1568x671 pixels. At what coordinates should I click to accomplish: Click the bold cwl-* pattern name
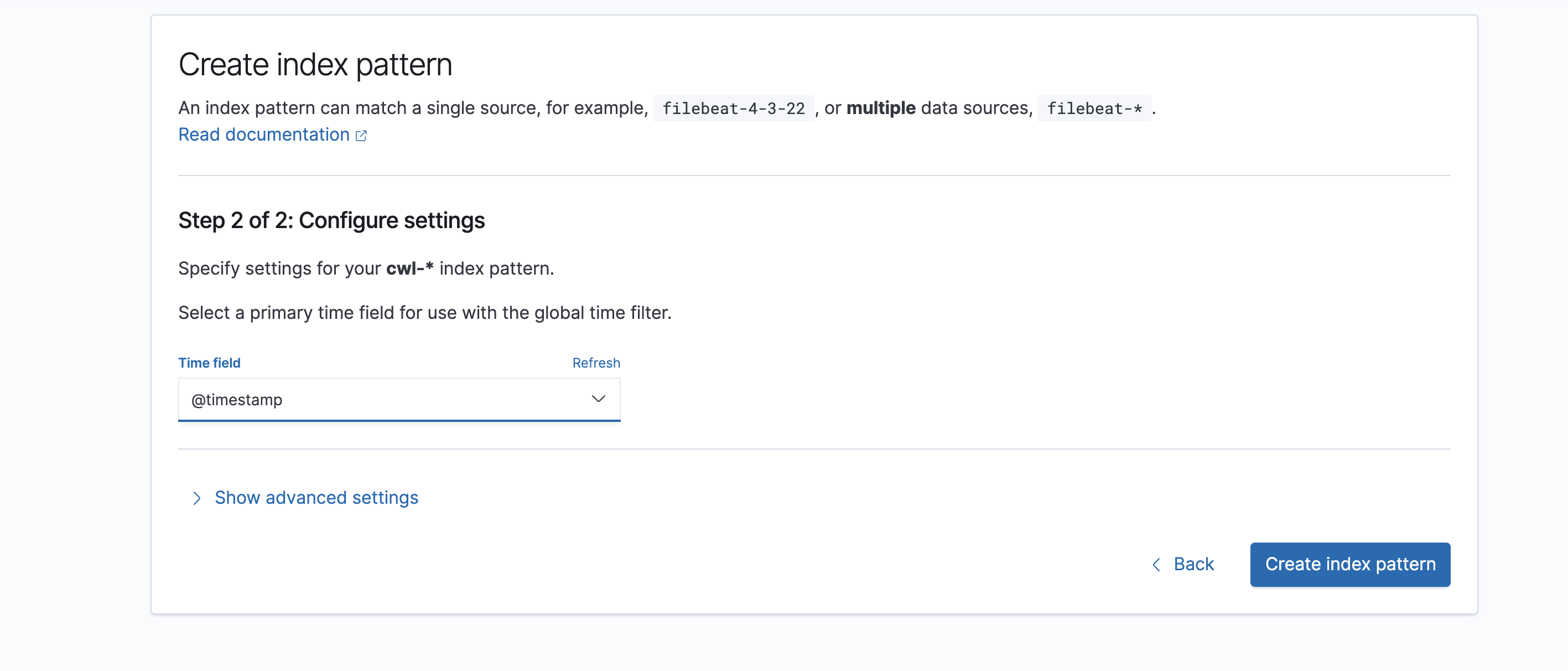click(x=409, y=269)
